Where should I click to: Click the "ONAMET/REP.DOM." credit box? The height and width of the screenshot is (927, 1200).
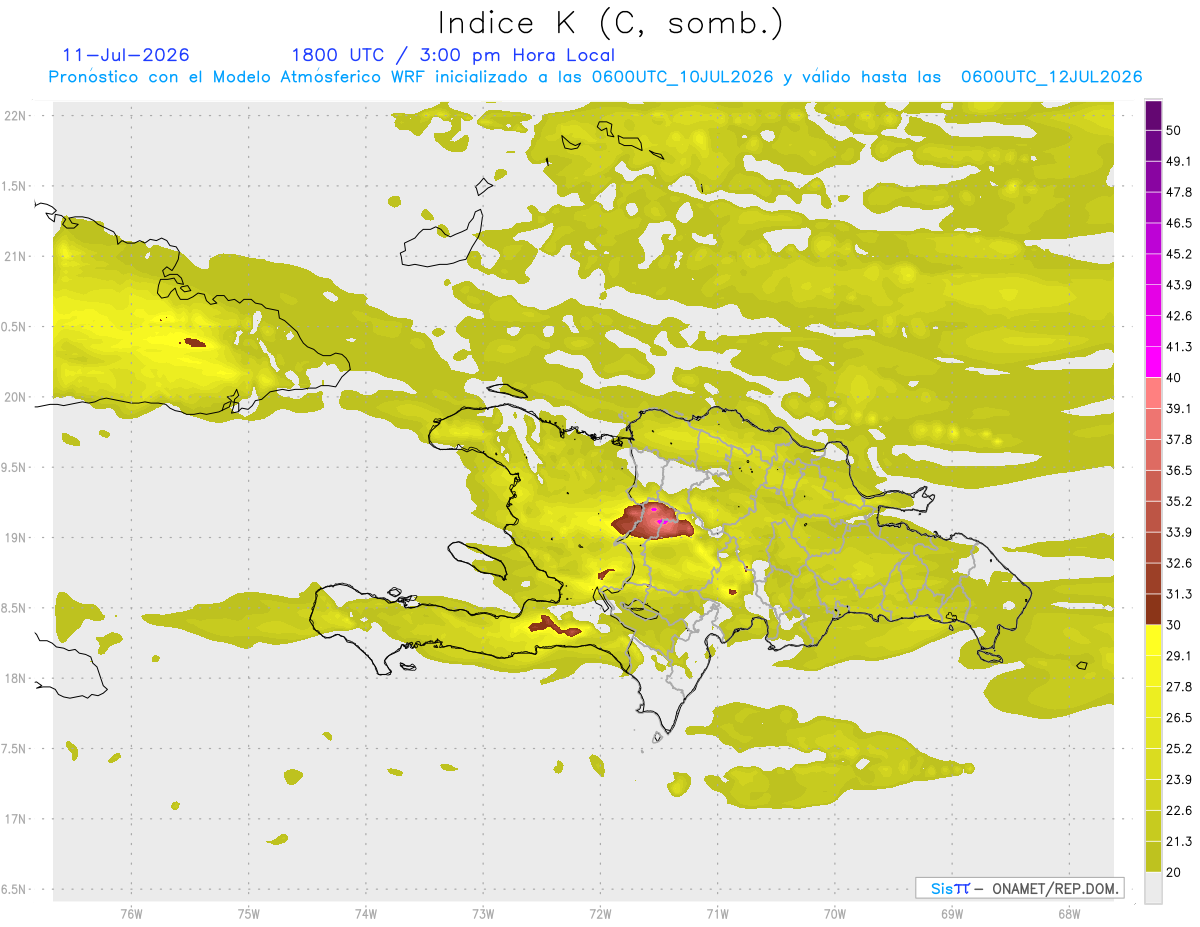[x=1019, y=888]
